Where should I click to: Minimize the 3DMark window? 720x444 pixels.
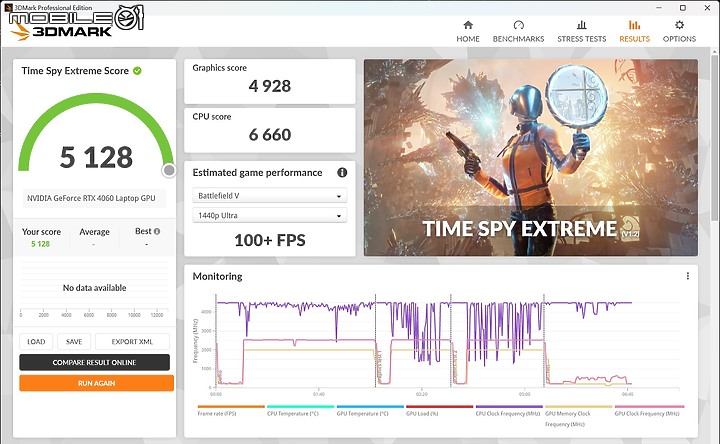click(659, 8)
